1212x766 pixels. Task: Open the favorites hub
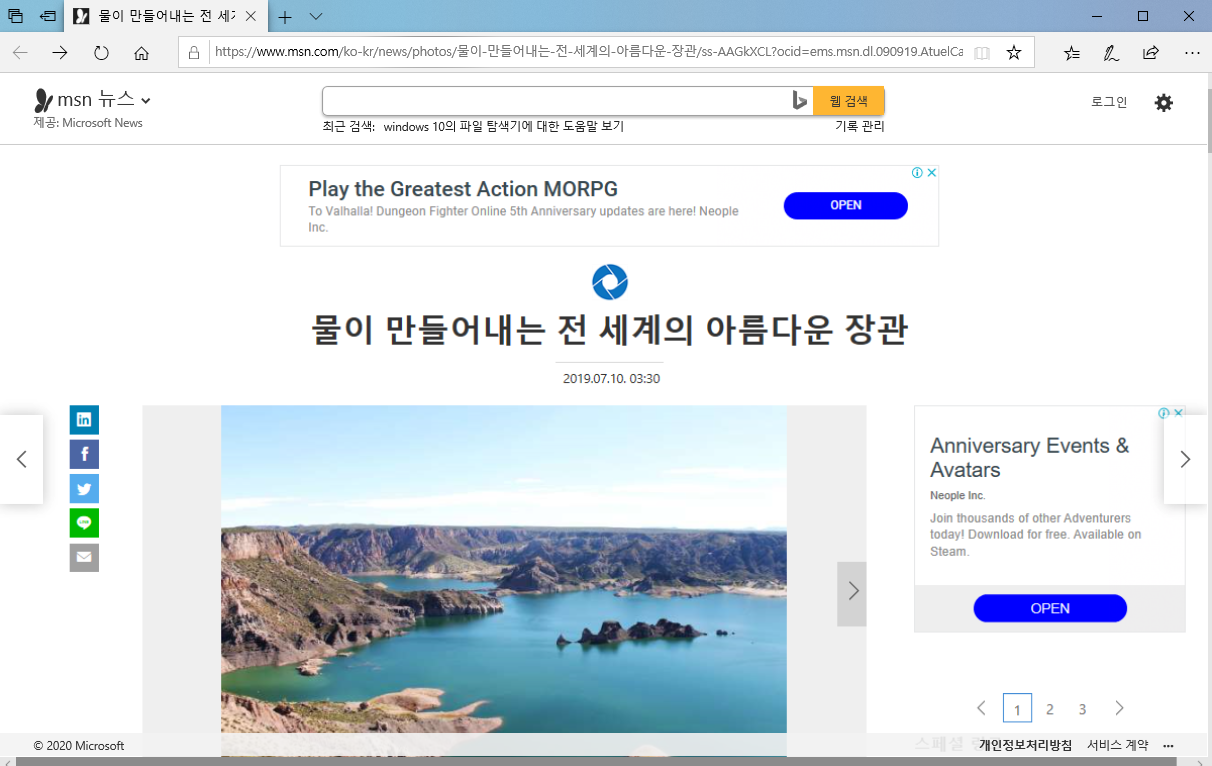coord(1072,53)
